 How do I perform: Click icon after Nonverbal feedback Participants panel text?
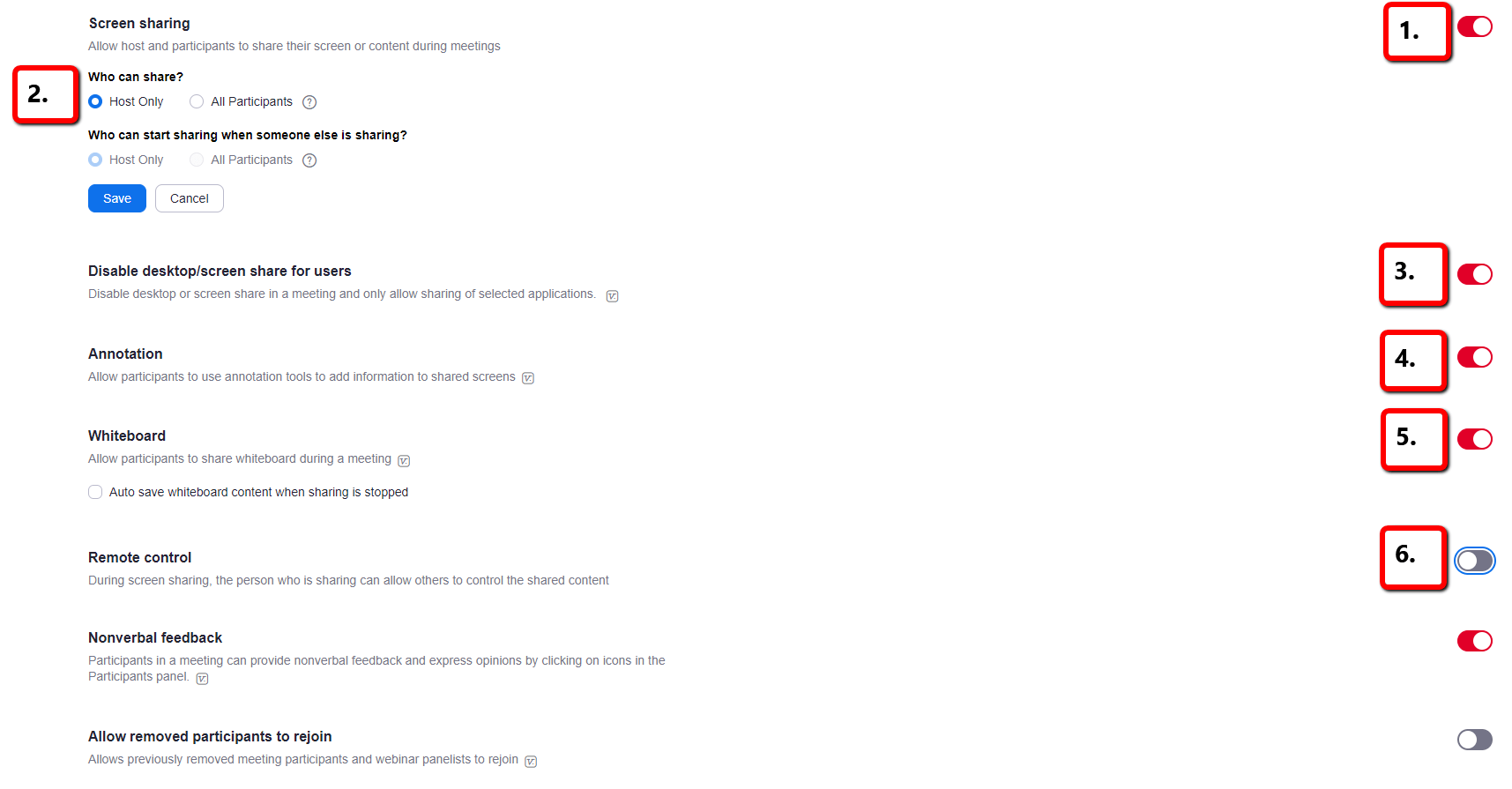(202, 679)
